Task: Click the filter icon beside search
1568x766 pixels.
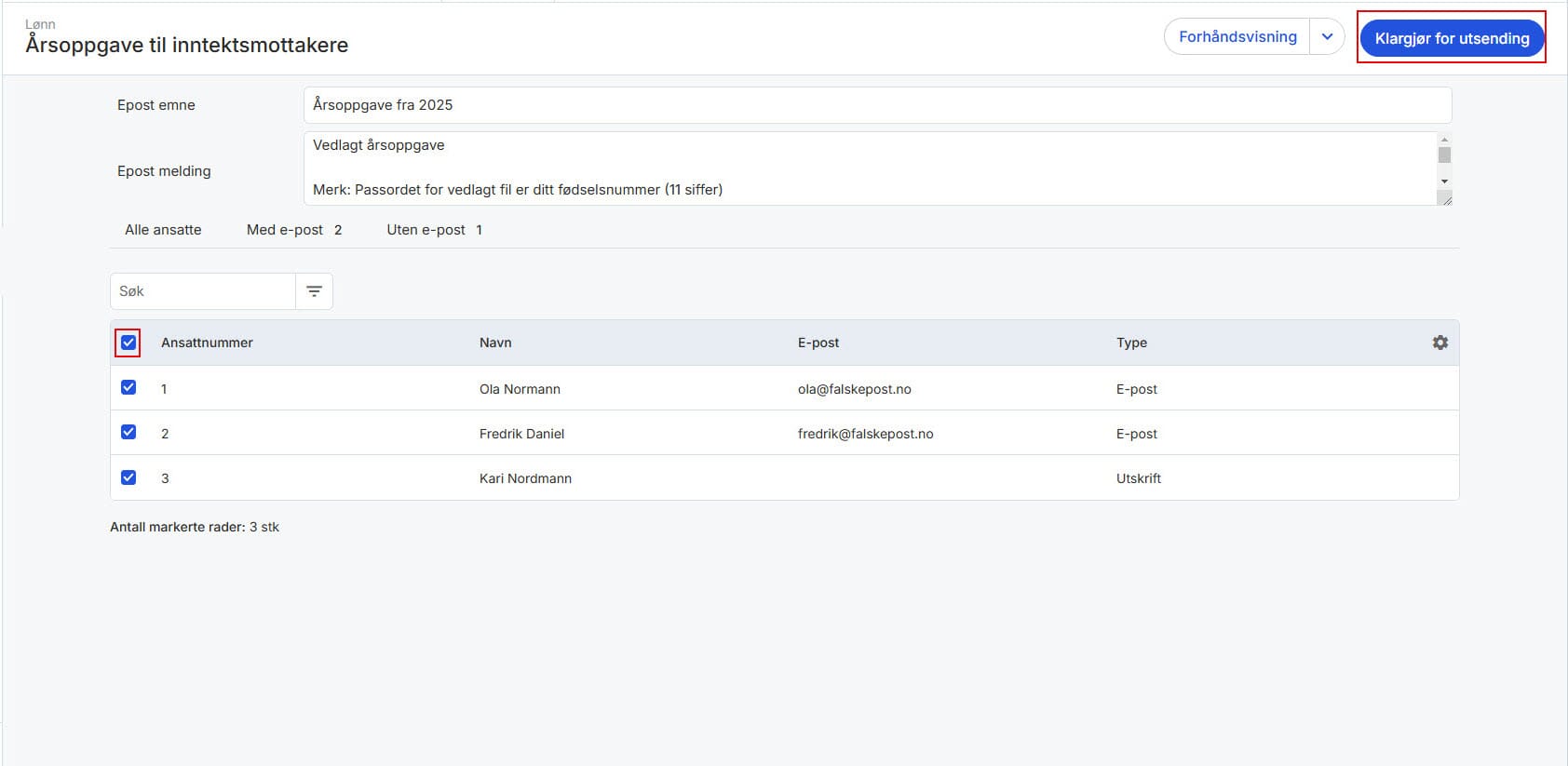Action: (x=314, y=291)
